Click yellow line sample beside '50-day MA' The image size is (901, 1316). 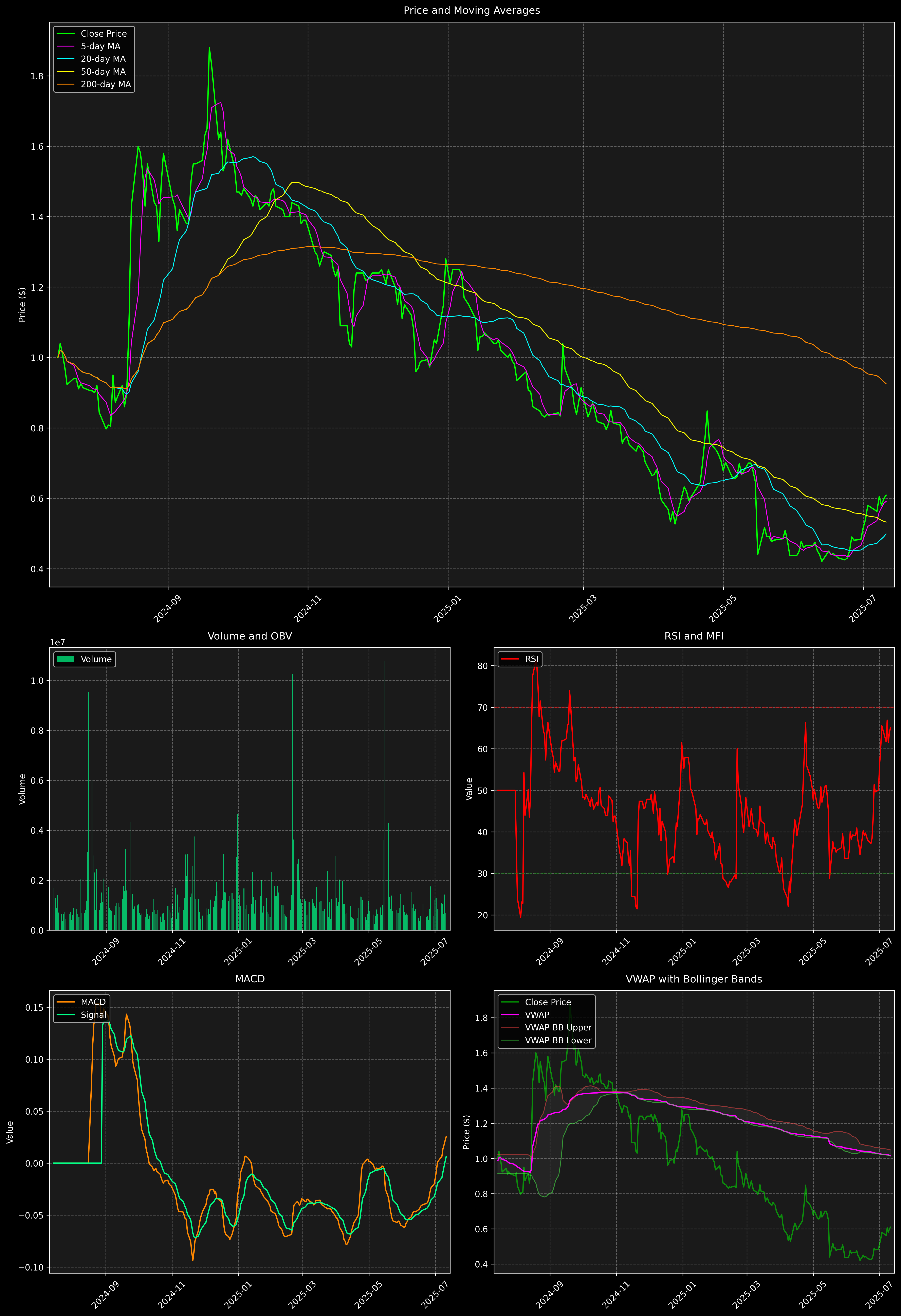click(x=66, y=72)
